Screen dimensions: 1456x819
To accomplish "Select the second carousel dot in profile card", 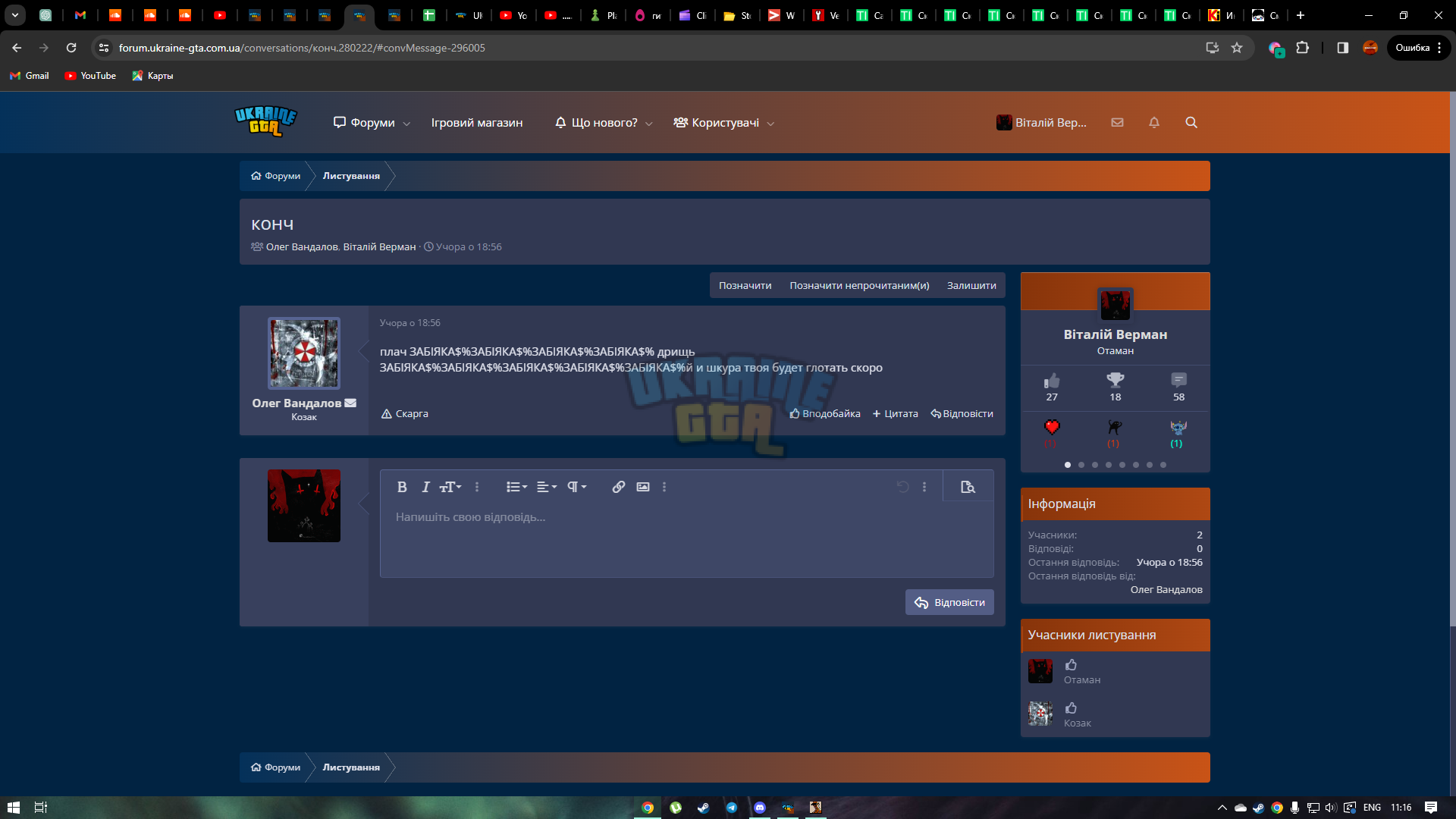I will click(1081, 465).
